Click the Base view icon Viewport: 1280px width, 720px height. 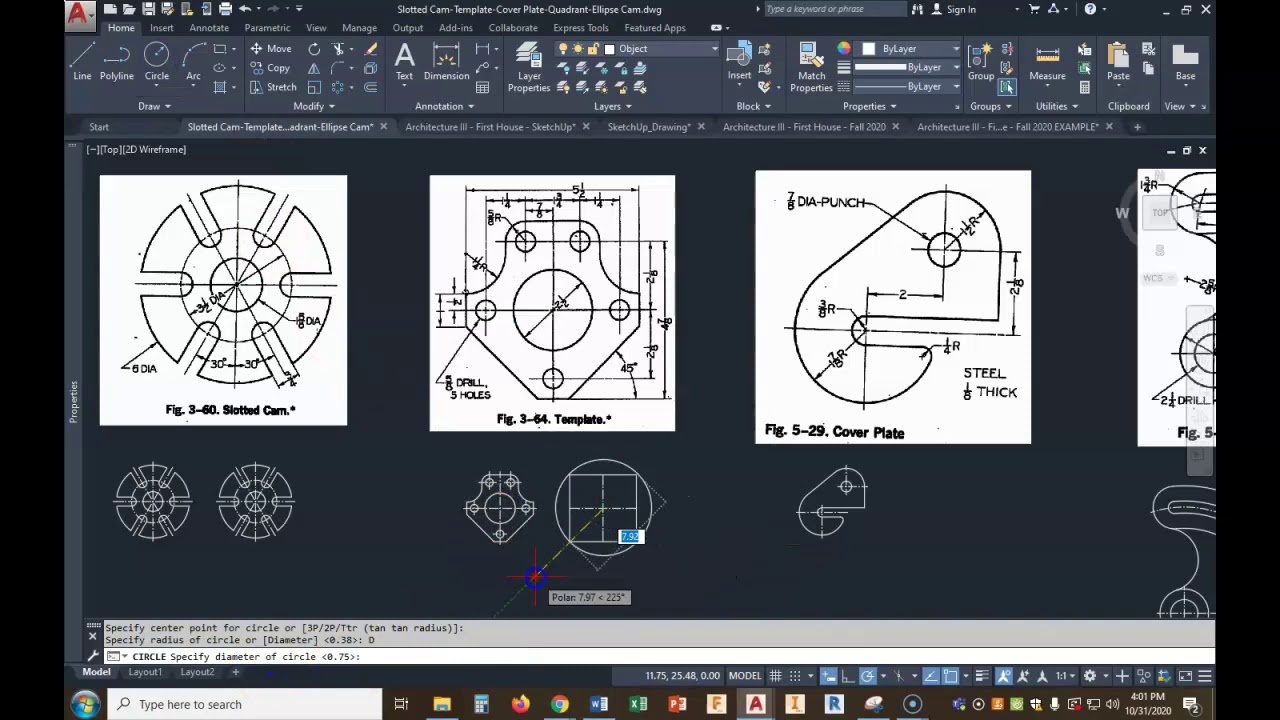pyautogui.click(x=1185, y=62)
